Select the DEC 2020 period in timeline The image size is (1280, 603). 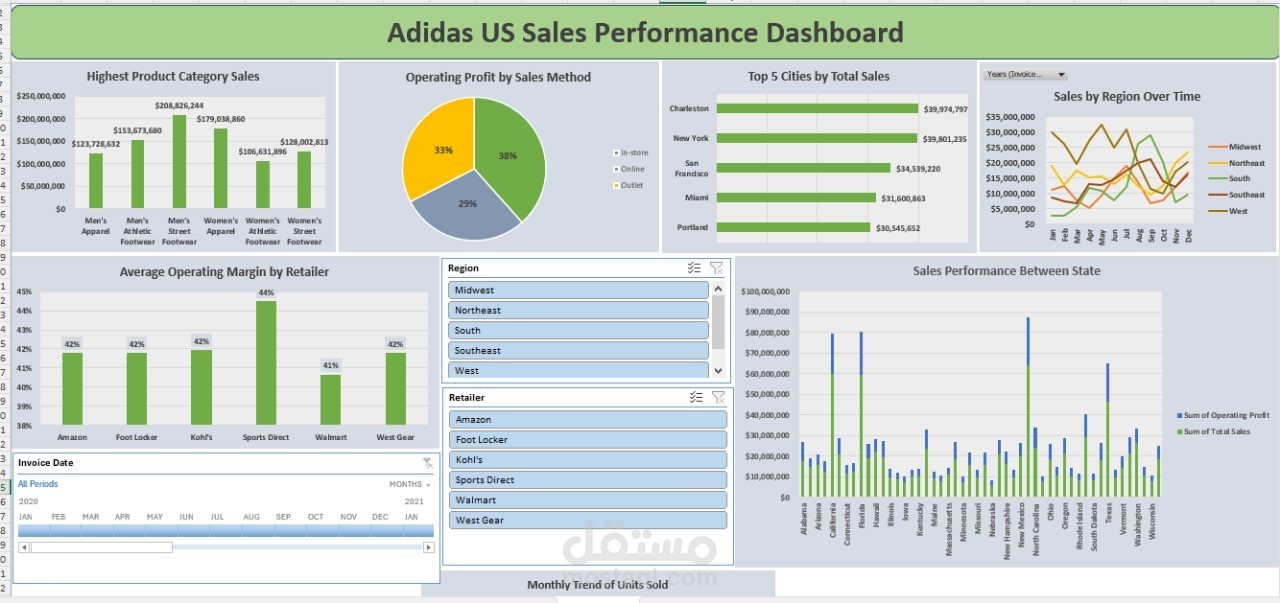click(x=387, y=530)
